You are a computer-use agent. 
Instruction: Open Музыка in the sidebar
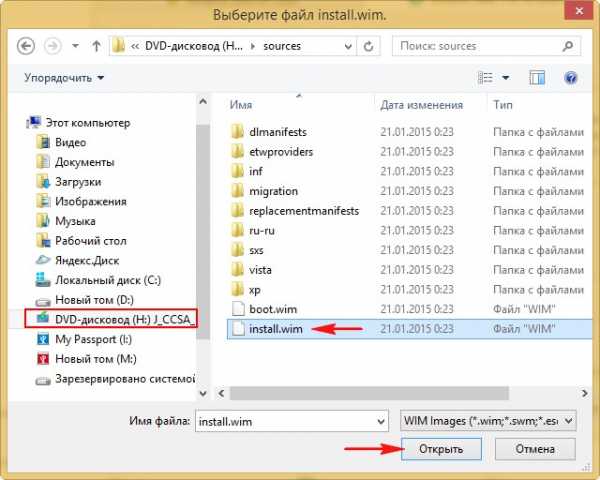66,221
